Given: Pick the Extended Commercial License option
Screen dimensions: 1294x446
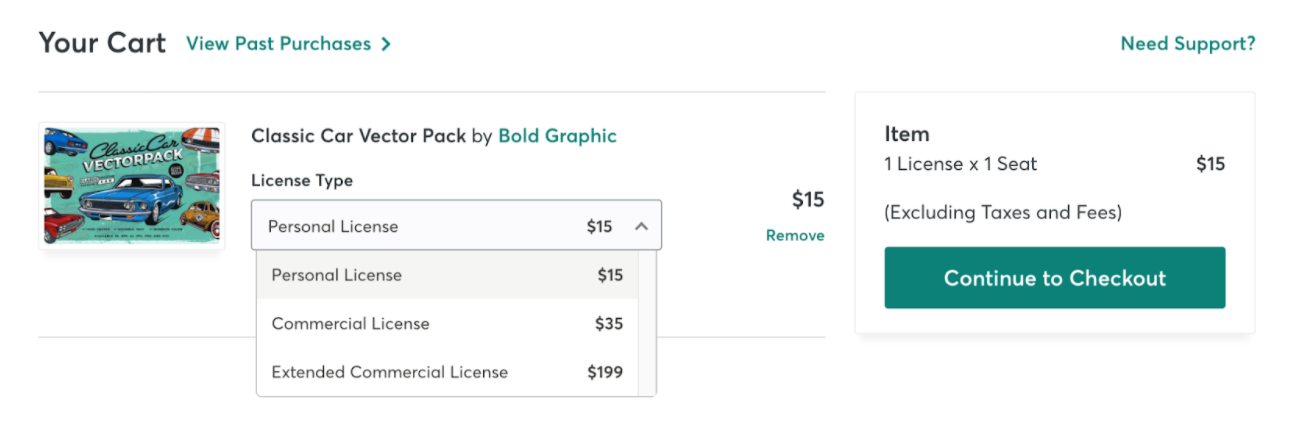Looking at the screenshot, I should pyautogui.click(x=447, y=372).
